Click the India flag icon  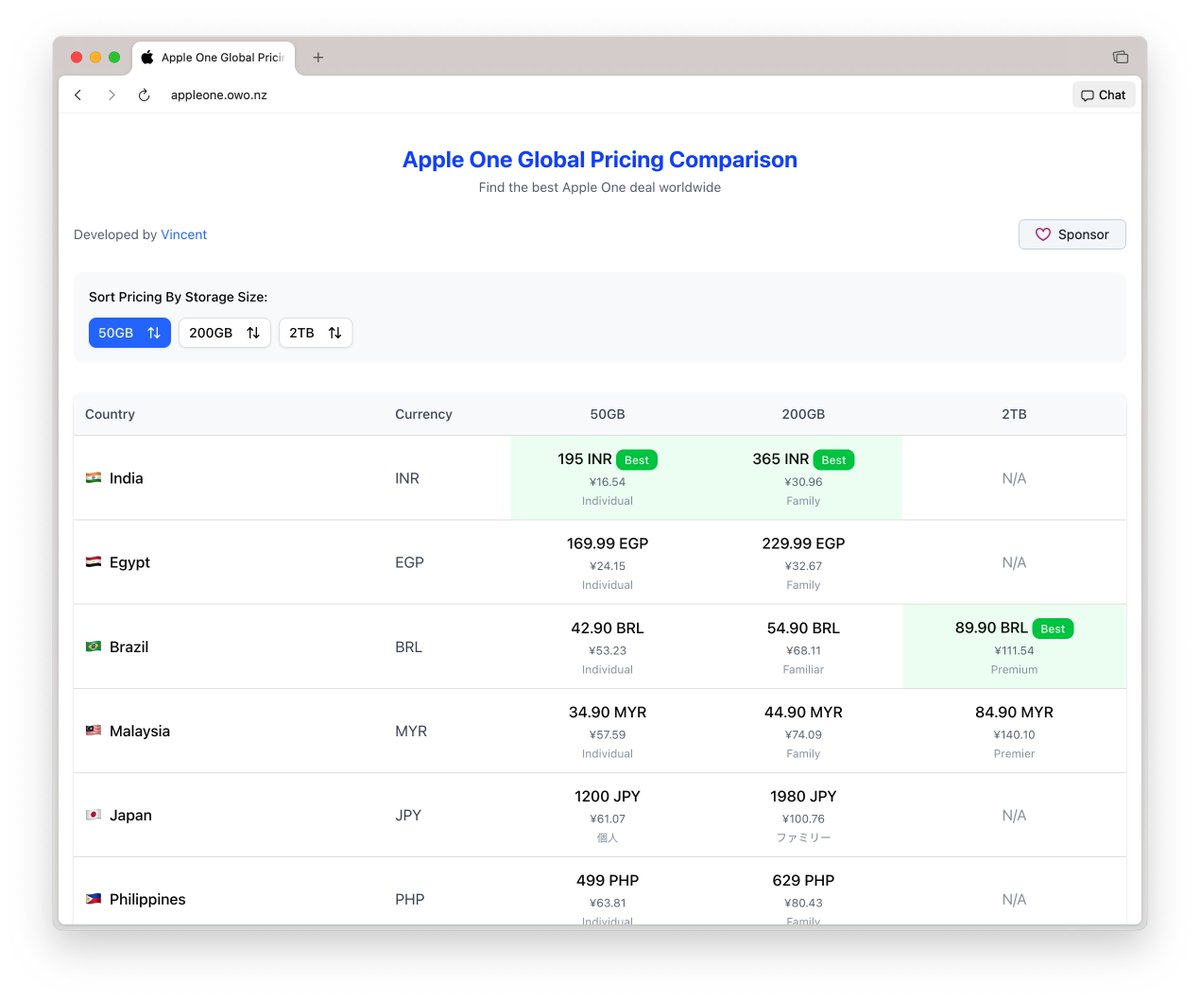(x=93, y=478)
